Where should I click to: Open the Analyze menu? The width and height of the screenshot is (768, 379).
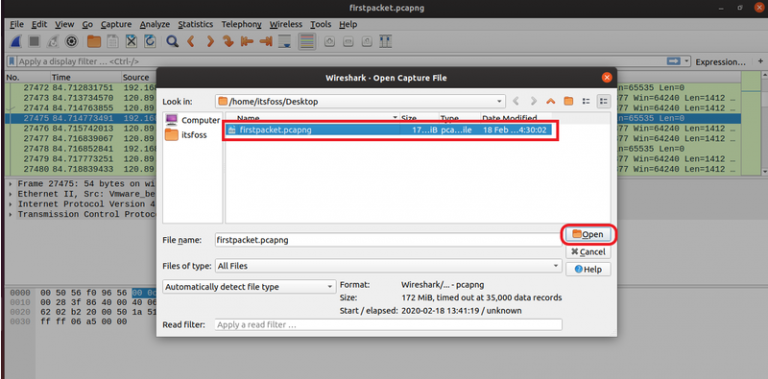[154, 24]
